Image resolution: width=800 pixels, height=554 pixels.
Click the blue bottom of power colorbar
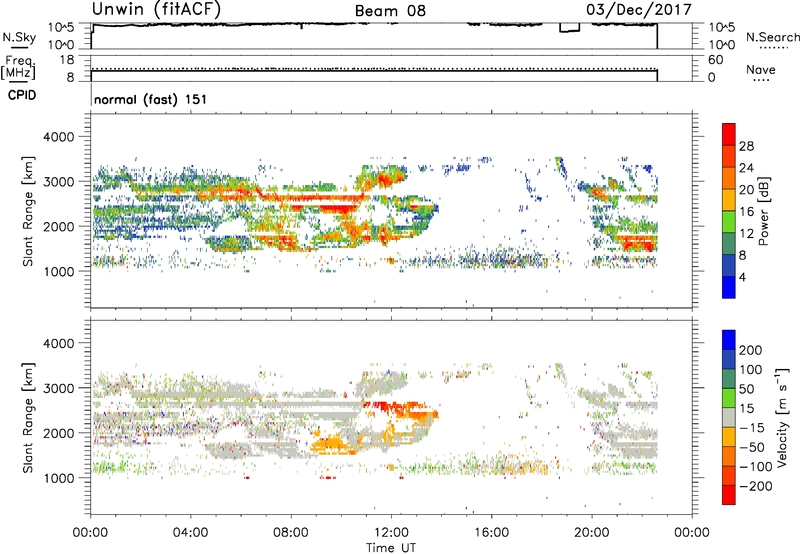[729, 288]
